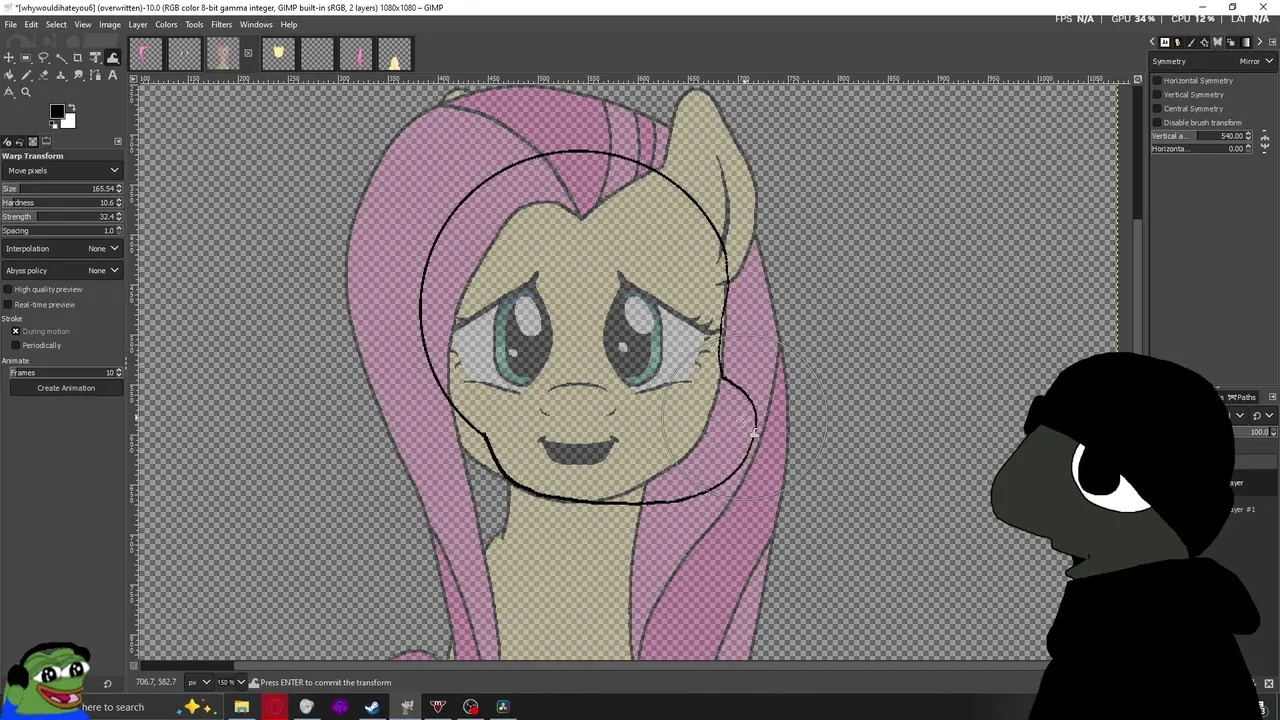
Task: Enable High quality preview checkbox
Action: pos(8,289)
